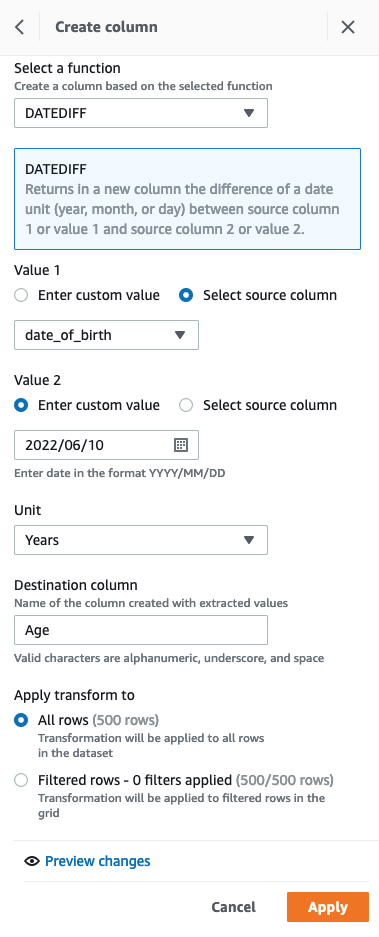Click the 2022/06/10 date input field
The width and height of the screenshot is (379, 937).
pos(106,445)
